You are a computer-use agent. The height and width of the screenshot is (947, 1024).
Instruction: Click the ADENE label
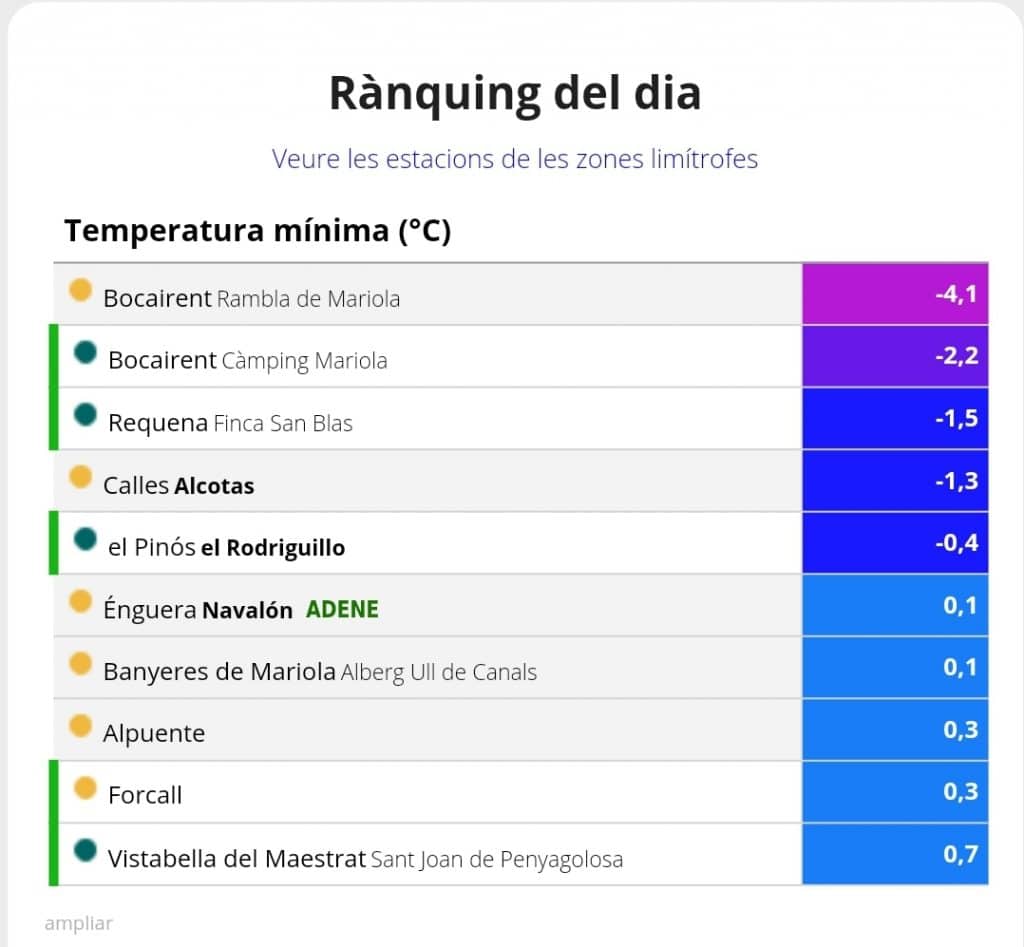[x=342, y=609]
